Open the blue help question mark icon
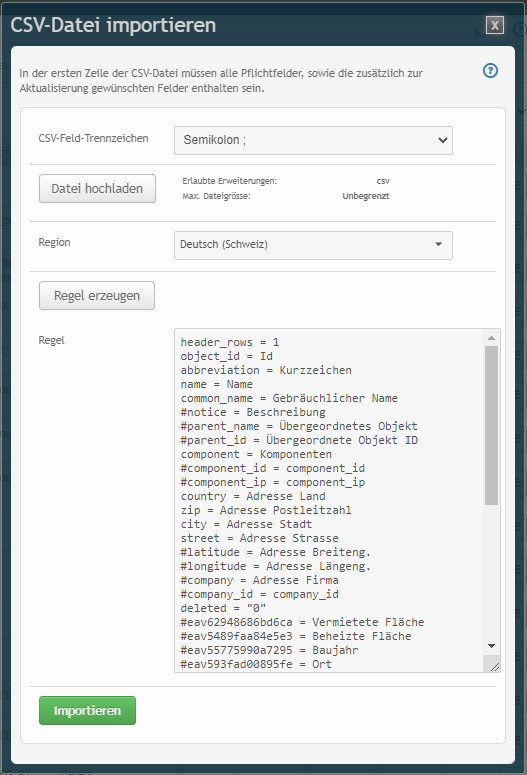Image resolution: width=527 pixels, height=775 pixels. (x=490, y=71)
